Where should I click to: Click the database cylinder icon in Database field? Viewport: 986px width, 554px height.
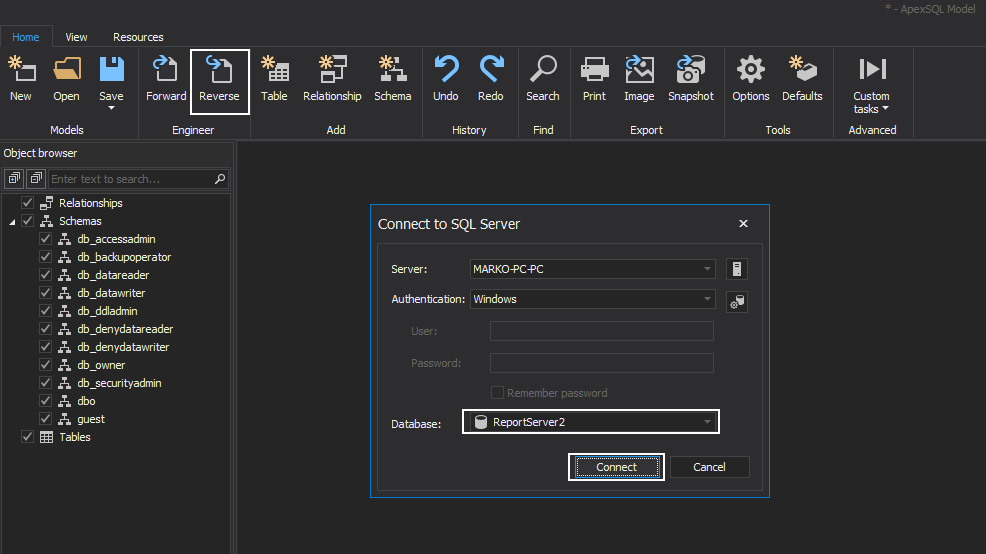[481, 422]
